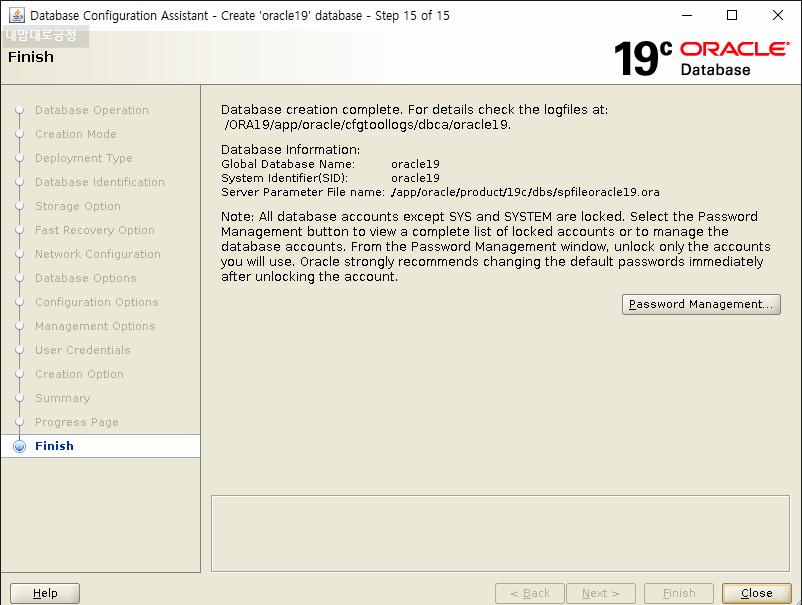
Task: Click inside the empty details message box
Action: (500, 533)
